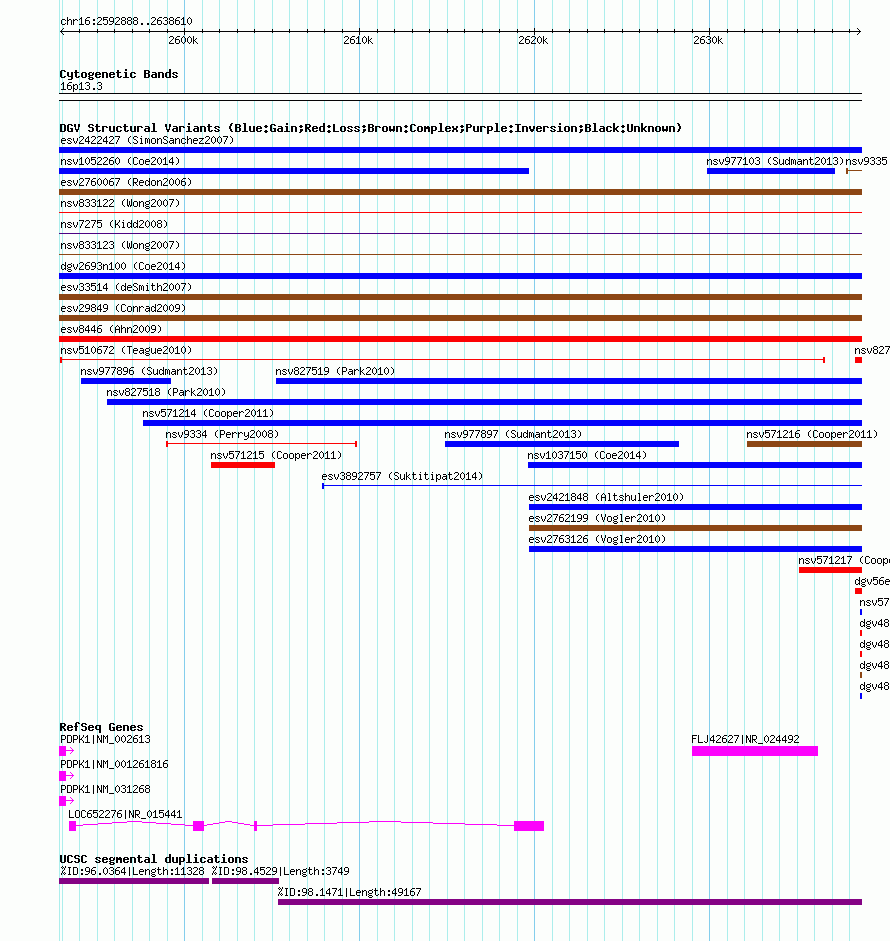Image resolution: width=890 pixels, height=941 pixels.
Task: Click the Cytogenetic Bands track title
Action: pos(119,74)
